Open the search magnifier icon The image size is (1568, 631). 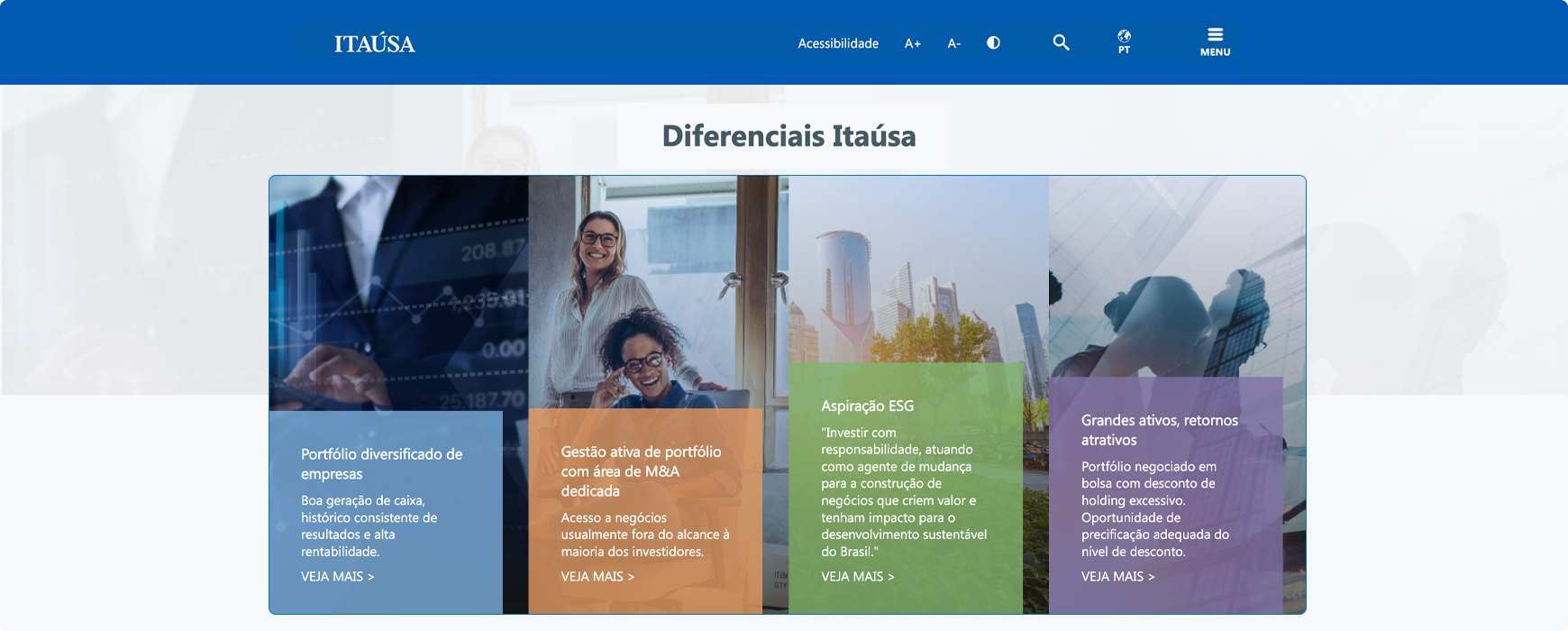coord(1061,42)
